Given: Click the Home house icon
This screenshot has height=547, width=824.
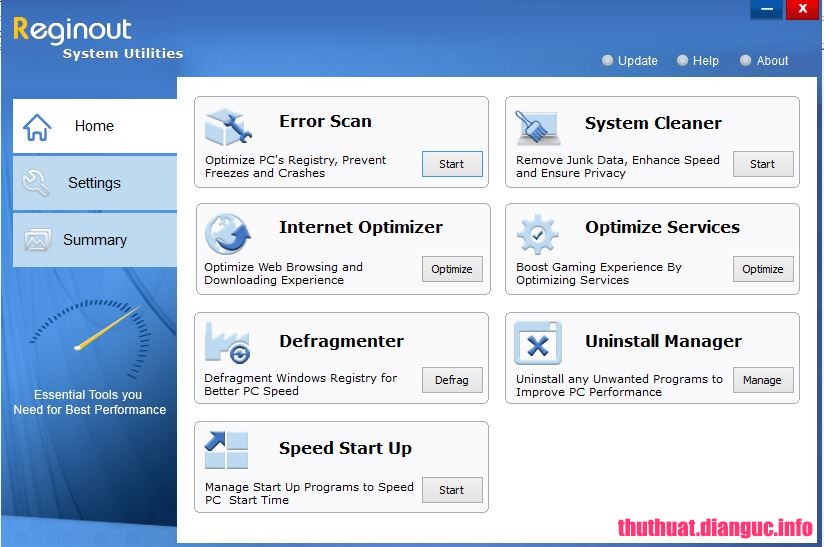Looking at the screenshot, I should [x=37, y=127].
